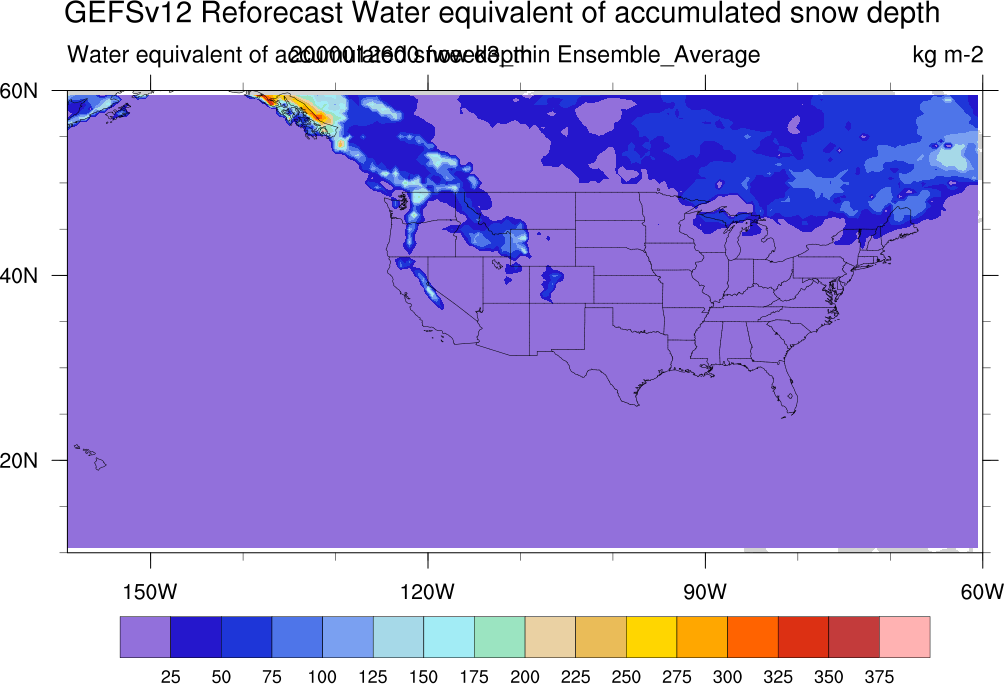Select the dark blue 25-50 colorbar swatch
The height and width of the screenshot is (684, 1004).
click(196, 637)
